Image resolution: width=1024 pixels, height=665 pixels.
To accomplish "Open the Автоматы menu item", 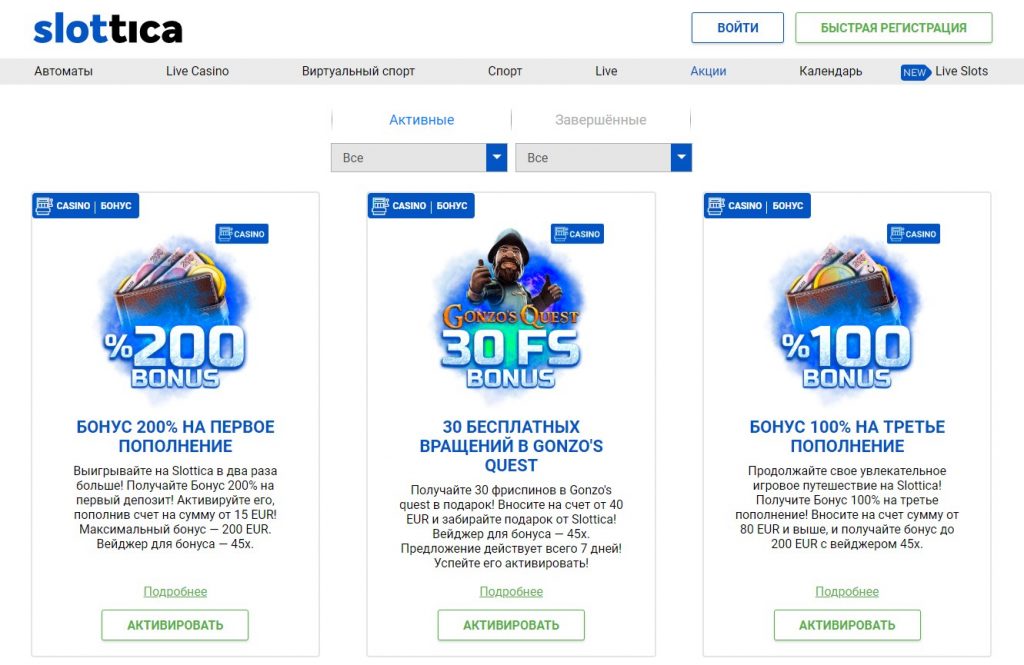I will (63, 71).
